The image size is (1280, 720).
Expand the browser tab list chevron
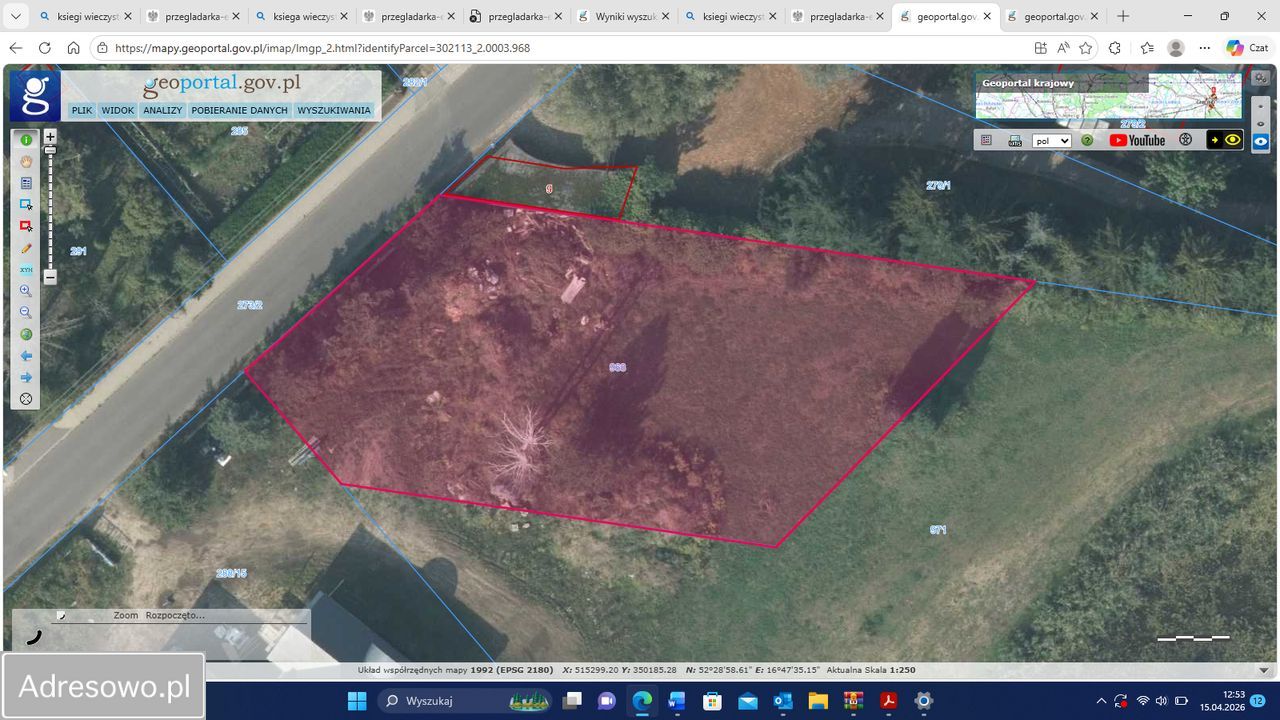point(16,16)
